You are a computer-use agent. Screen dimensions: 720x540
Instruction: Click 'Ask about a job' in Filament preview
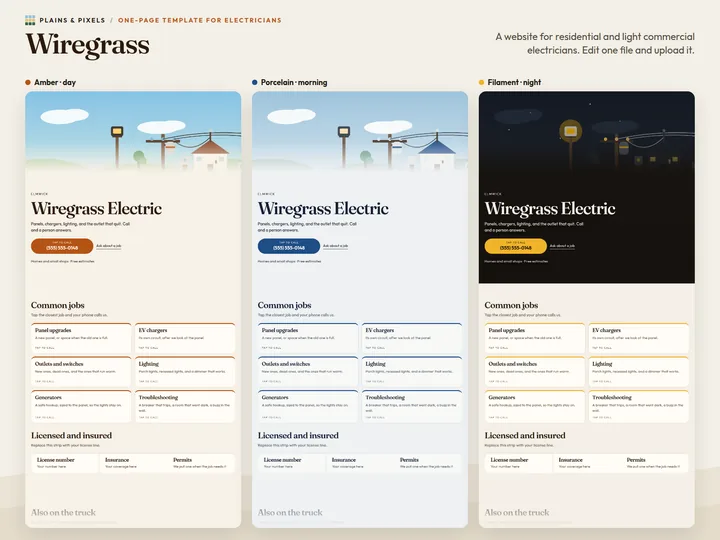[562, 246]
